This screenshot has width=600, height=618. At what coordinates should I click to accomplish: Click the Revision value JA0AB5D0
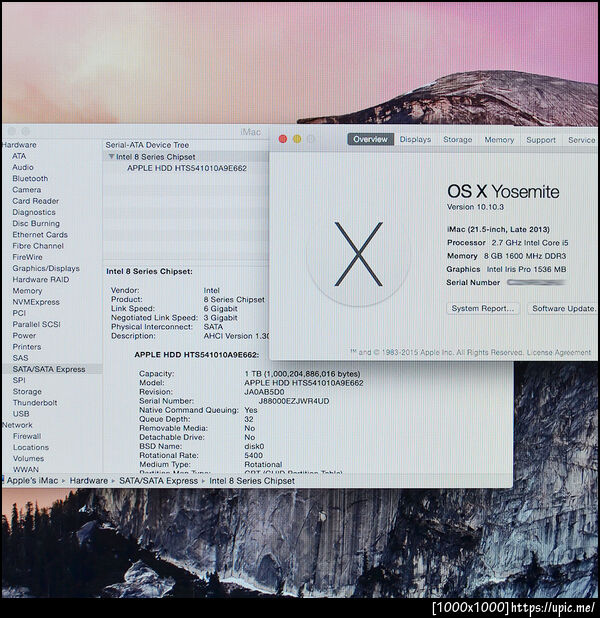[x=264, y=392]
